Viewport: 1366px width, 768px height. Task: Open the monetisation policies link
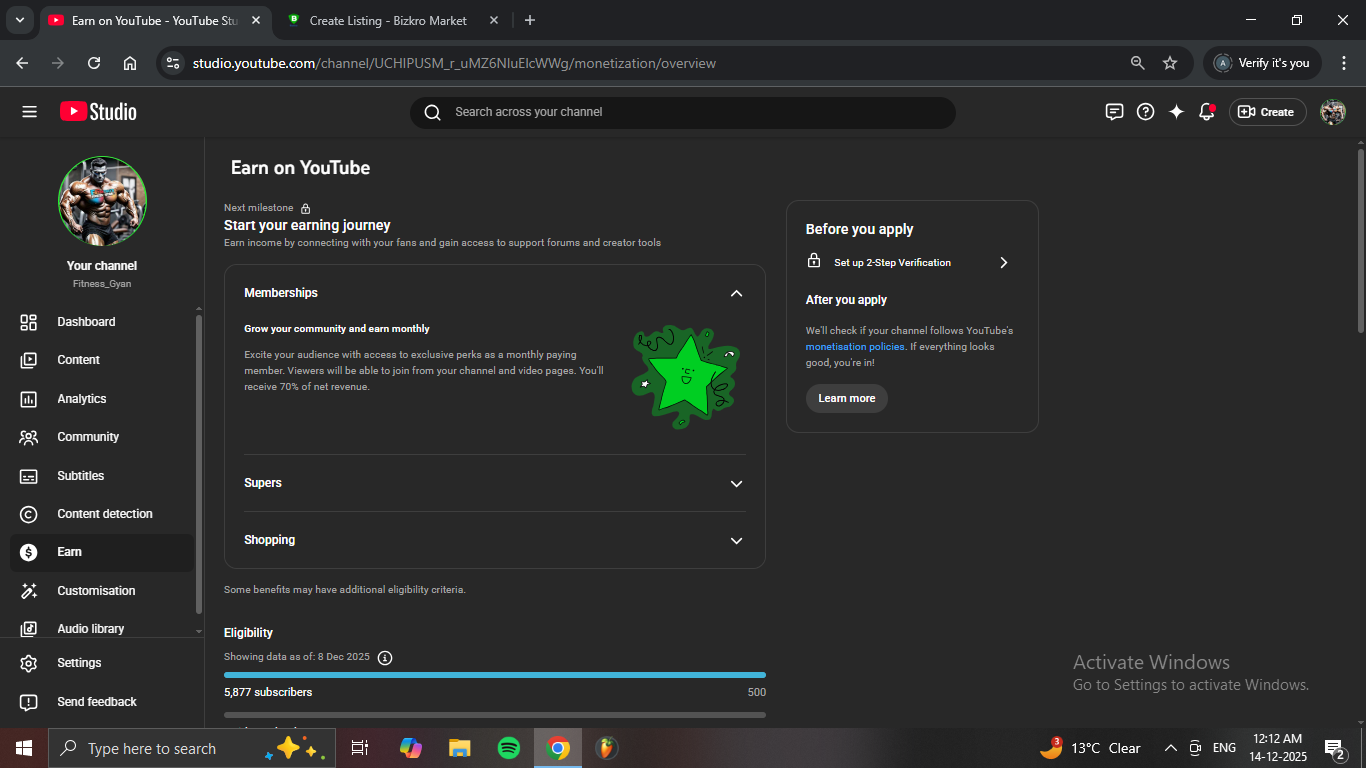pos(855,347)
